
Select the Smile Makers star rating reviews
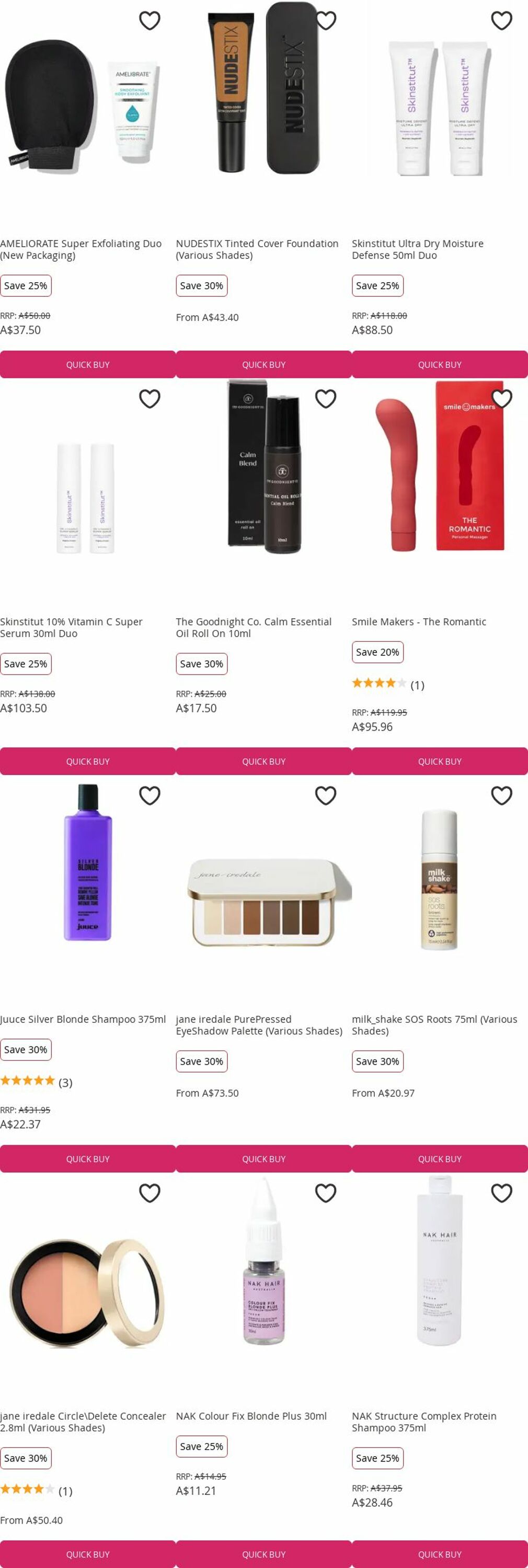pyautogui.click(x=388, y=684)
